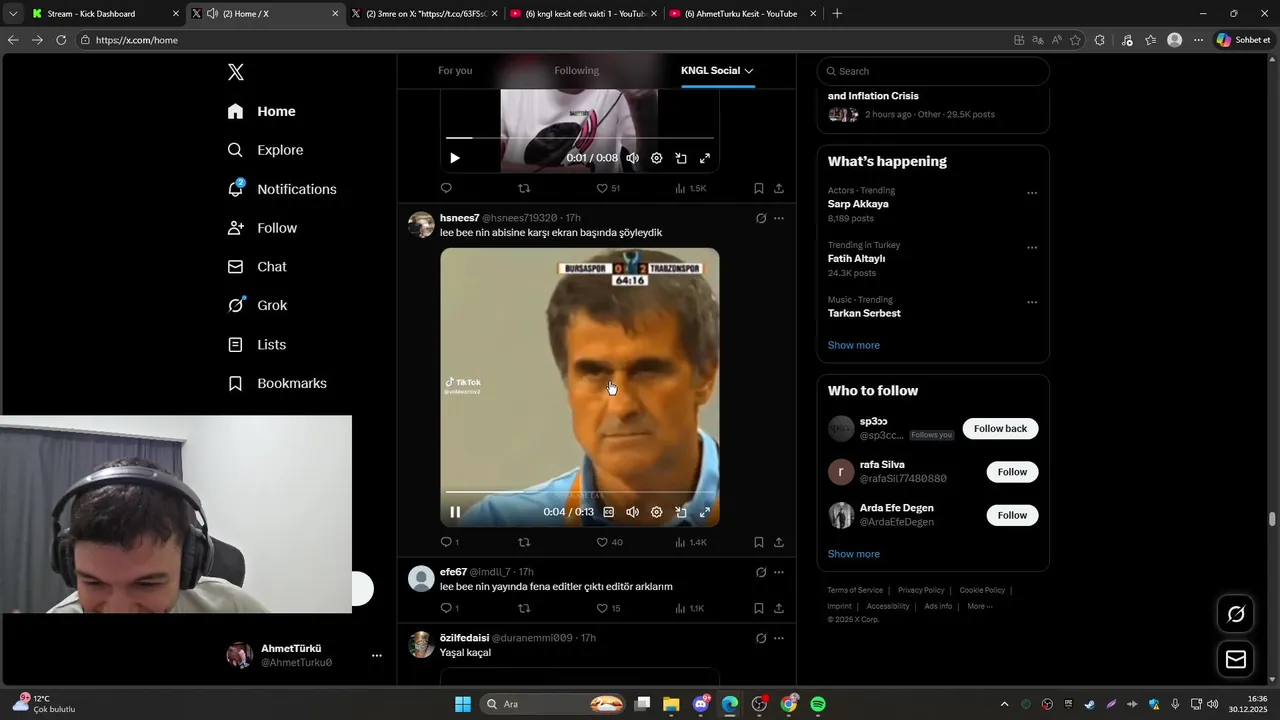The image size is (1280, 720).
Task: Focus the X Search input field
Action: pos(933,71)
